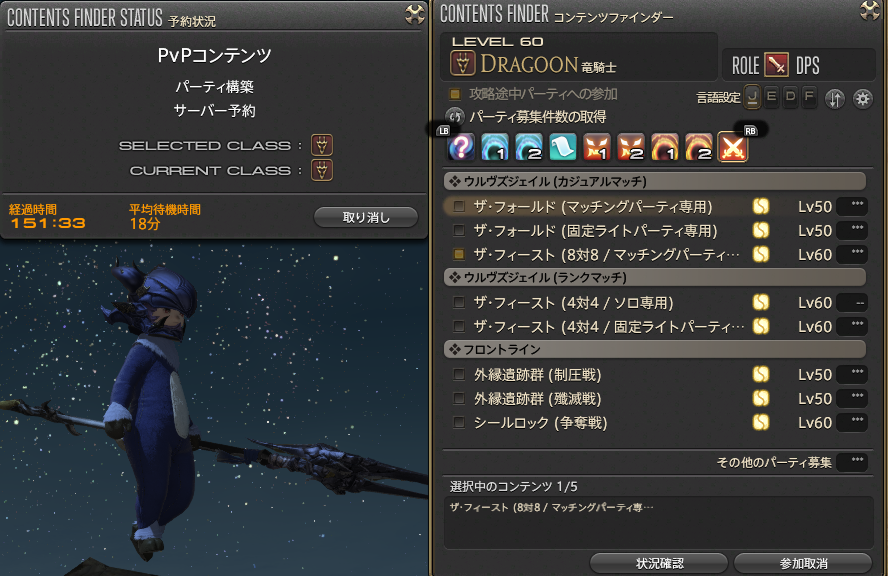The width and height of the screenshot is (888, 576).
Task: Collapse the フロントライン section header
Action: [655, 349]
